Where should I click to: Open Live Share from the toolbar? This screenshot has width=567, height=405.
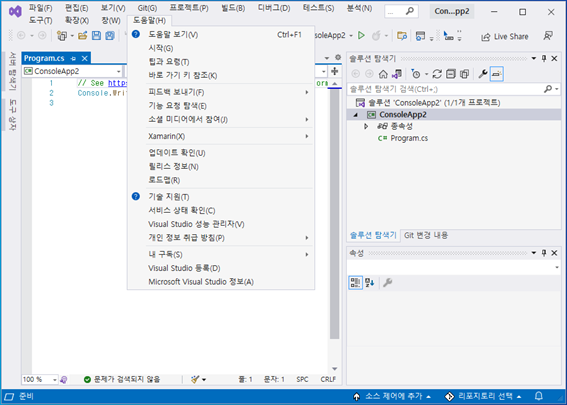[504, 37]
